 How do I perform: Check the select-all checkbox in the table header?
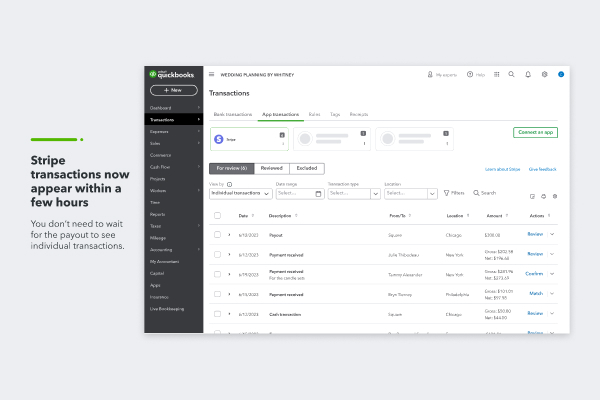(x=217, y=216)
